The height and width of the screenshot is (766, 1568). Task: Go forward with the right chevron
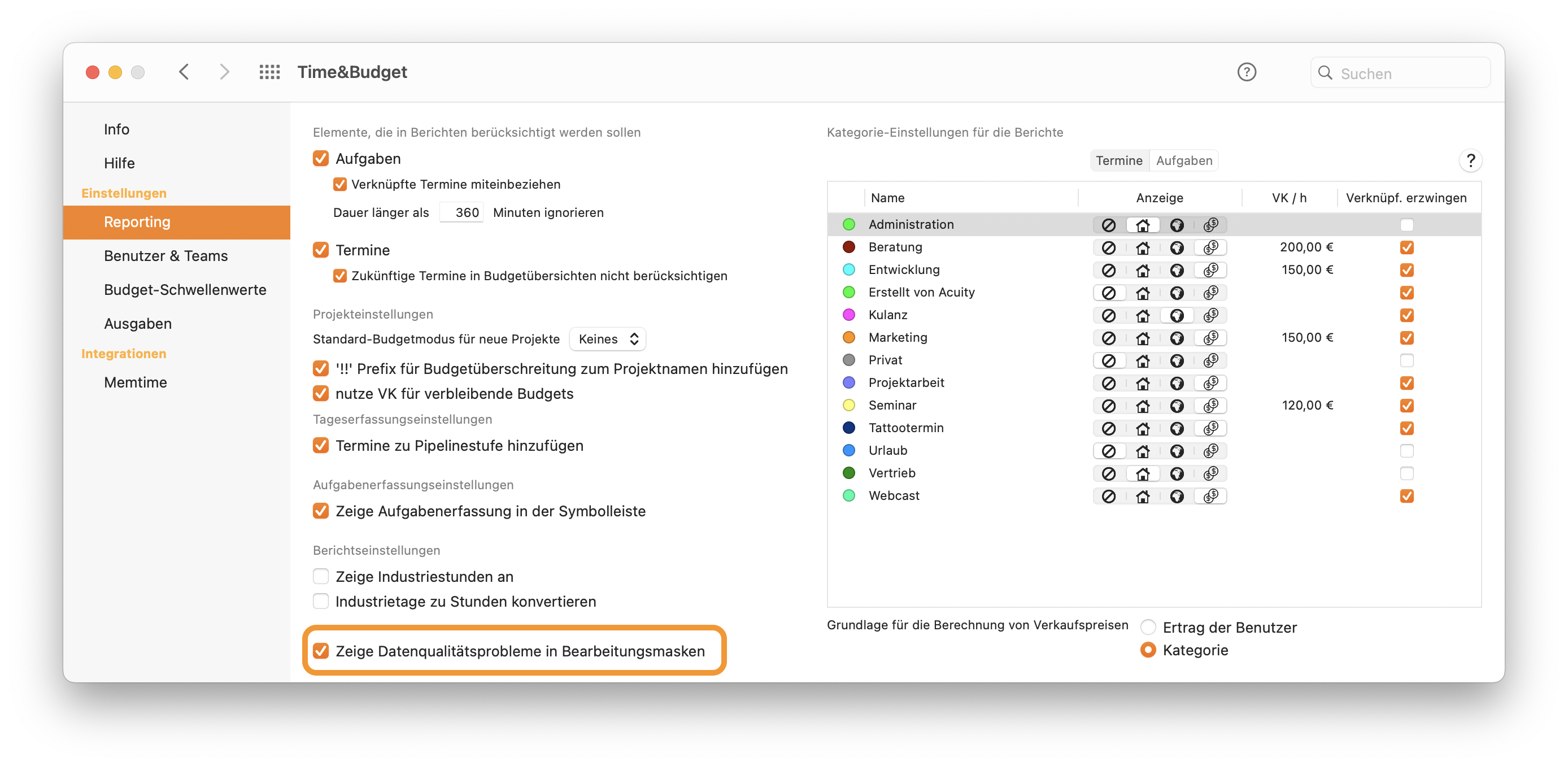[x=225, y=72]
